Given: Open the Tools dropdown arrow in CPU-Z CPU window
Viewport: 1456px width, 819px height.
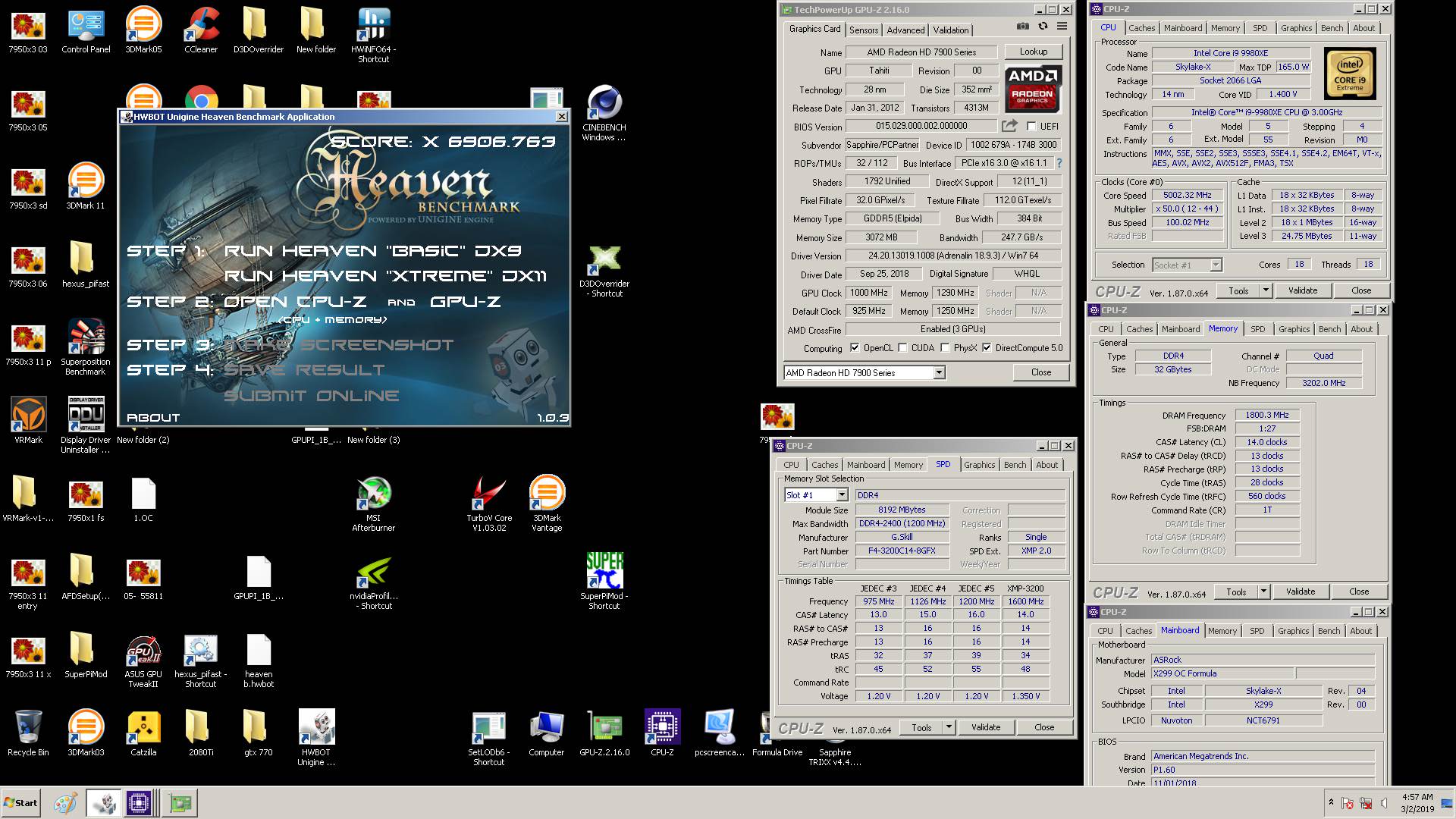Looking at the screenshot, I should 1265,290.
